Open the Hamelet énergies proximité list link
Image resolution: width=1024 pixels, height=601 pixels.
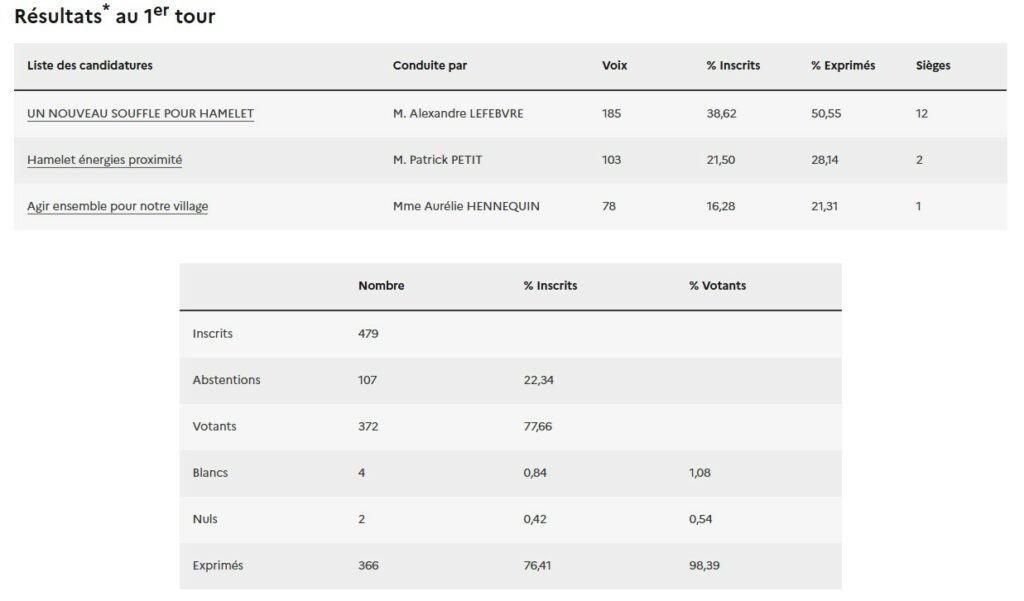point(105,160)
